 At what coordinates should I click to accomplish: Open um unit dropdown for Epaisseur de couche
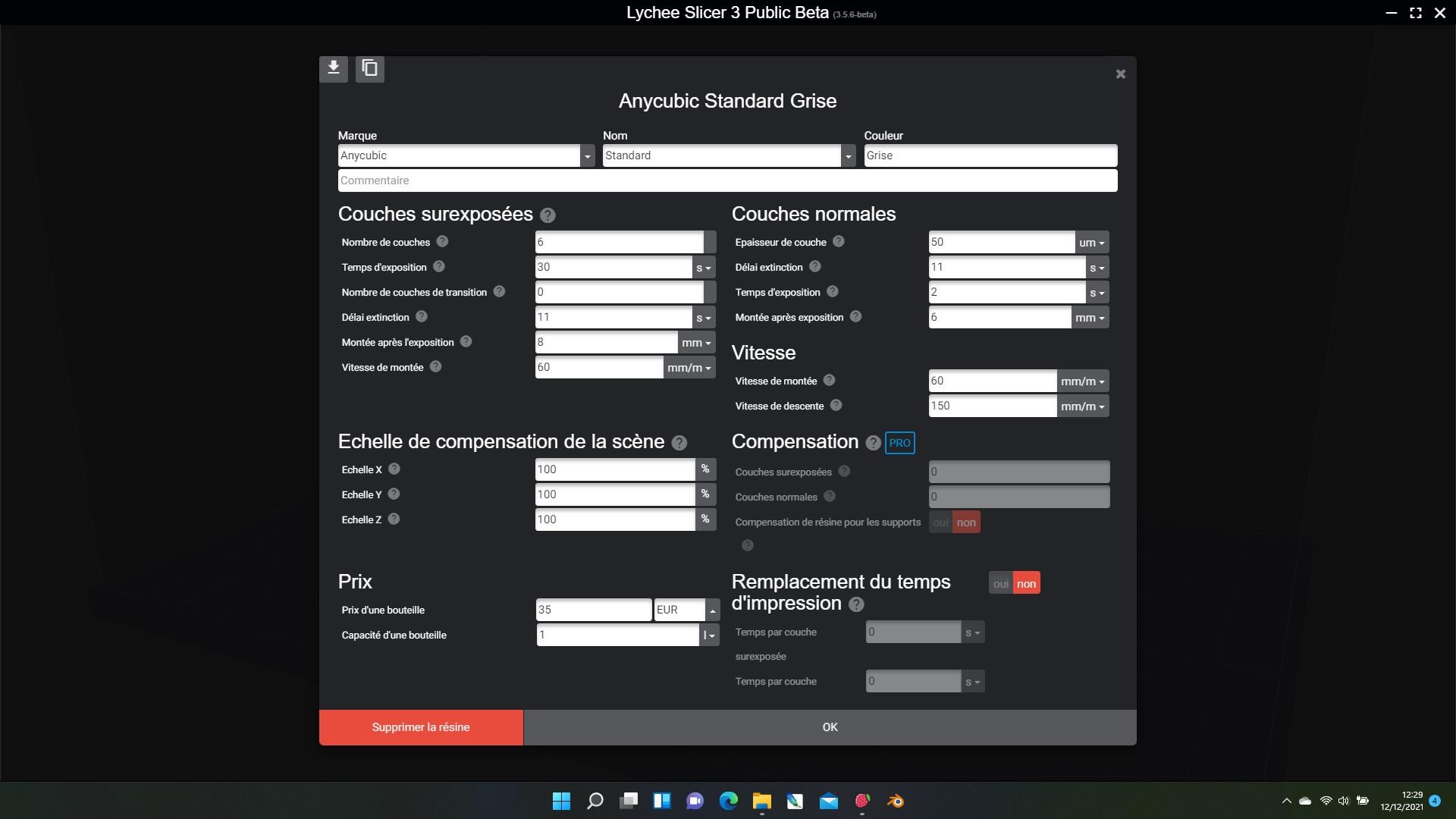[x=1092, y=243]
